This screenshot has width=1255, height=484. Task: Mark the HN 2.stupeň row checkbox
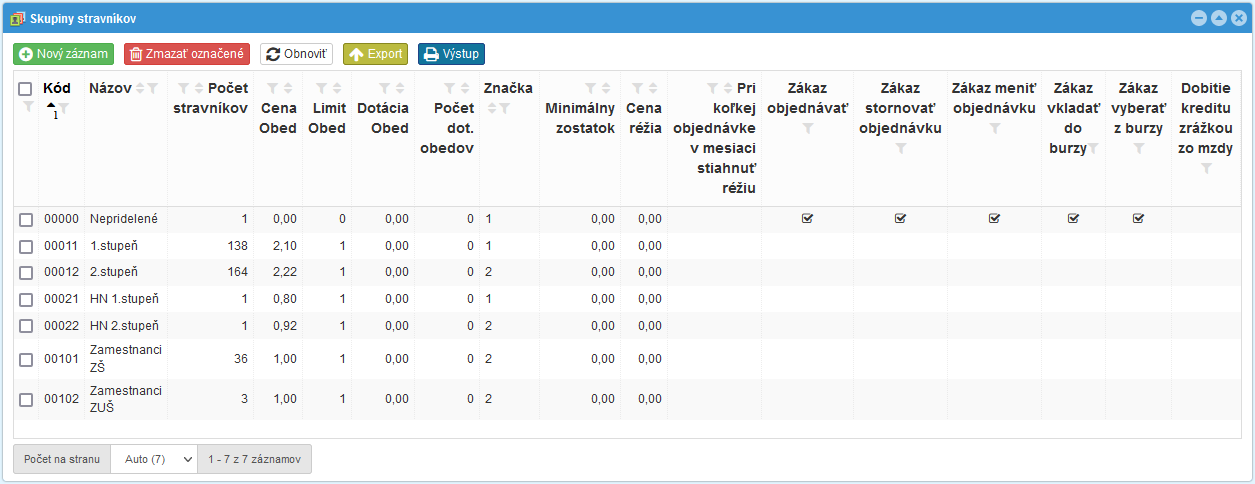[x=26, y=326]
